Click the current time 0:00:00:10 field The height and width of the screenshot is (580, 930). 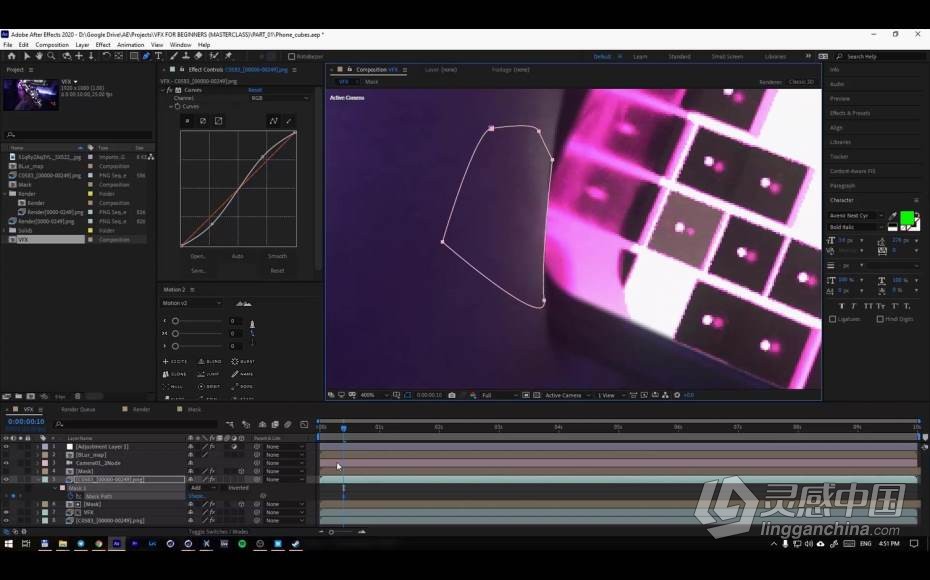(26, 422)
